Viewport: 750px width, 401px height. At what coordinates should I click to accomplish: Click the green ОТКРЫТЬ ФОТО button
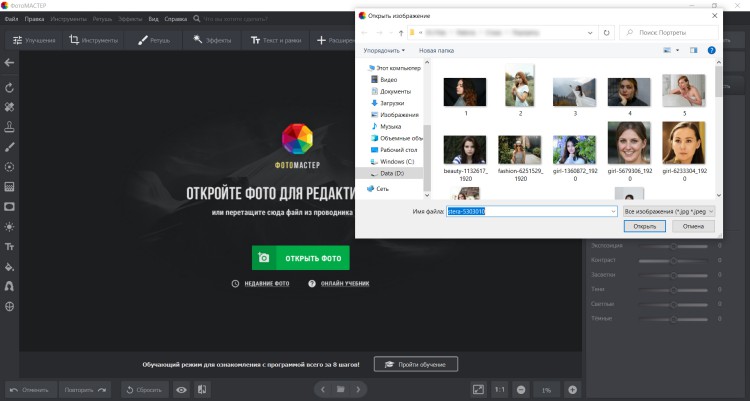click(300, 258)
